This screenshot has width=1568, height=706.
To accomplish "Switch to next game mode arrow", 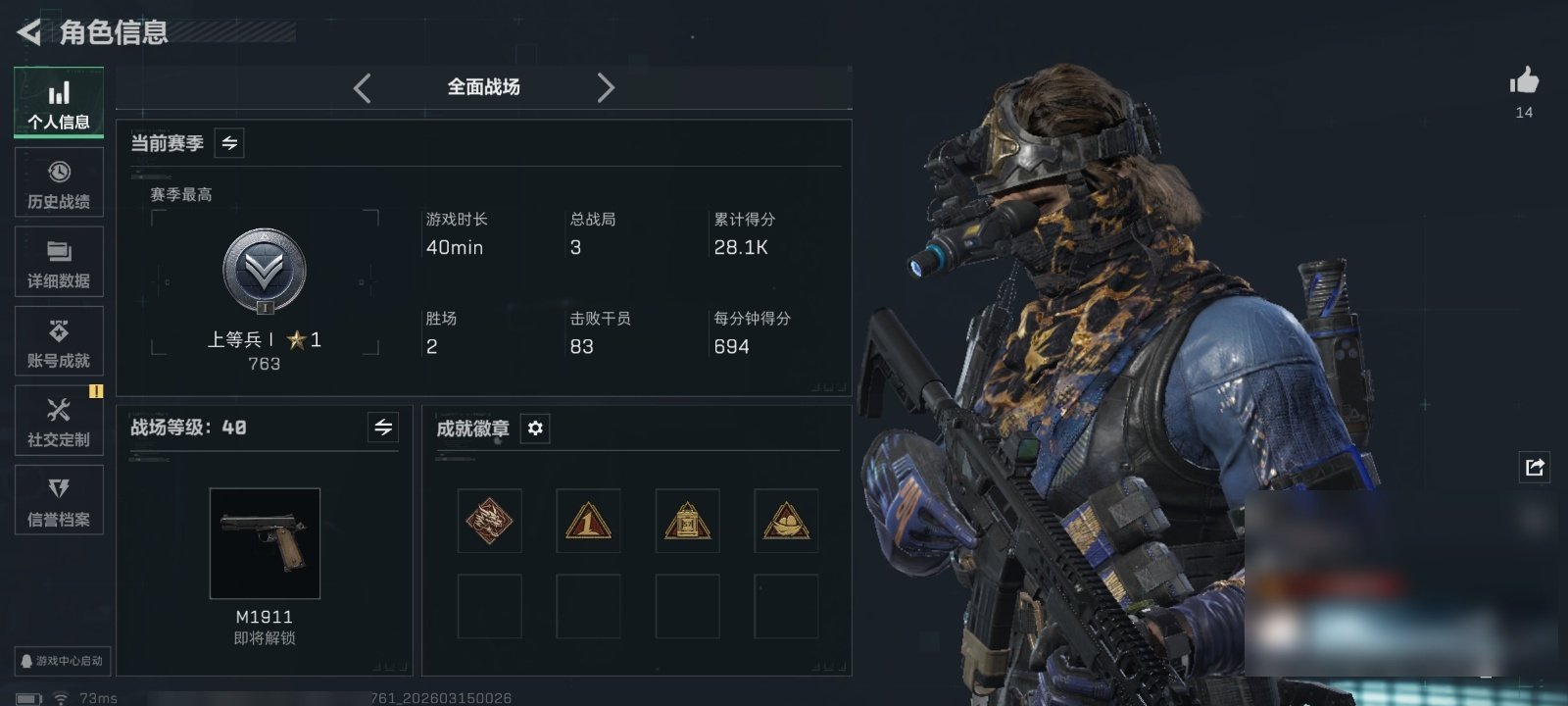I will tap(606, 88).
